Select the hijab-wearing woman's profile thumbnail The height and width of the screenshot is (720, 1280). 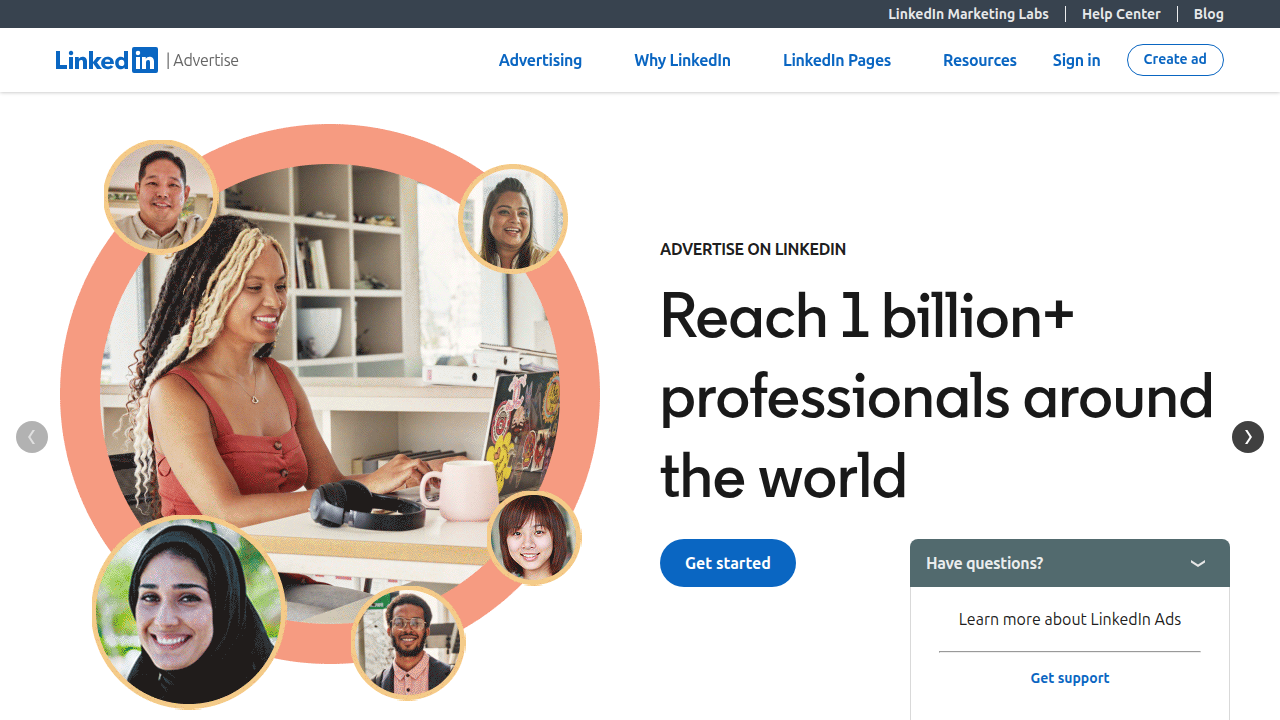(x=188, y=613)
